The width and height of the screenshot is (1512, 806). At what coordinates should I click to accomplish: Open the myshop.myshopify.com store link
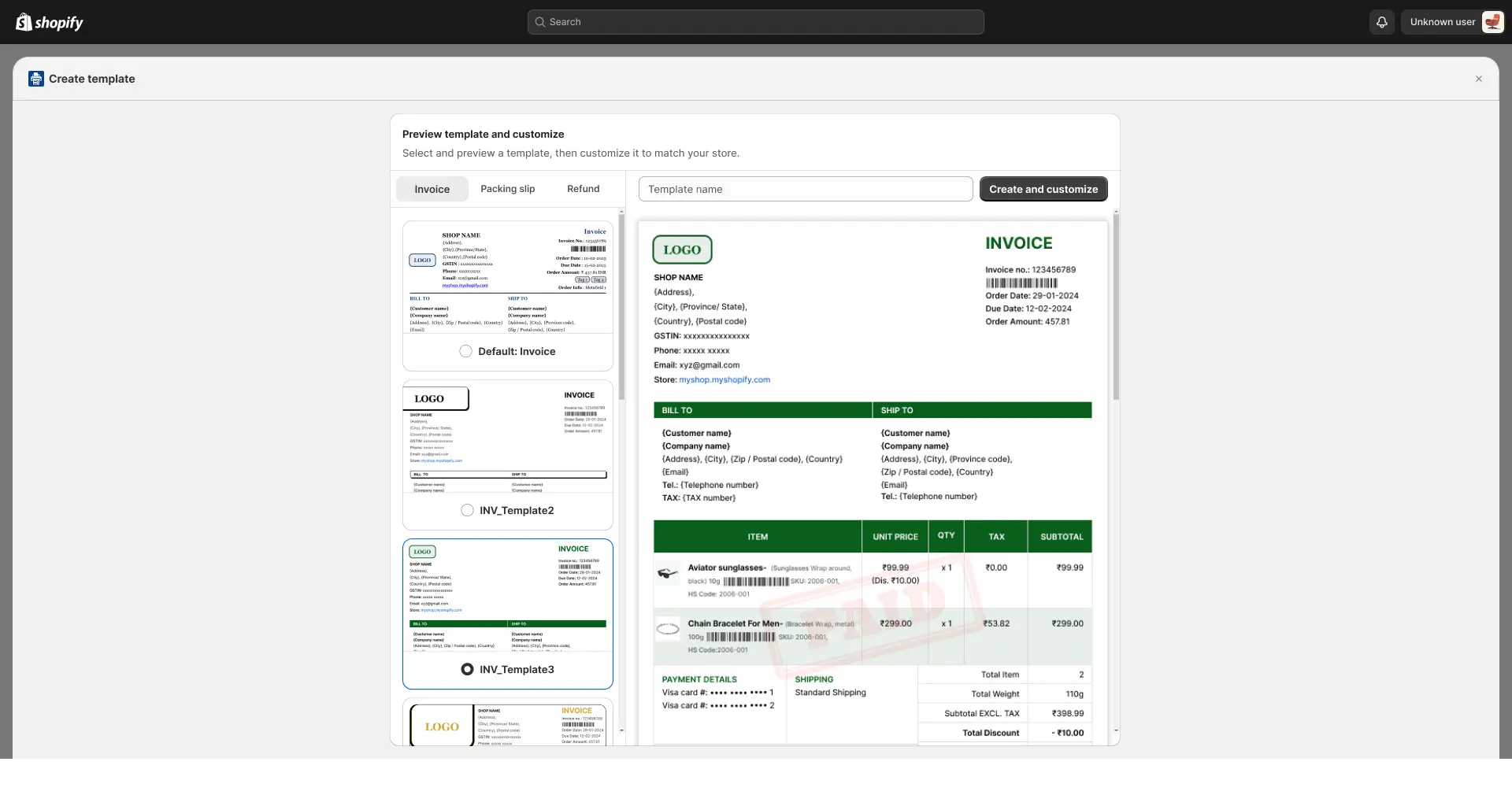pos(724,379)
